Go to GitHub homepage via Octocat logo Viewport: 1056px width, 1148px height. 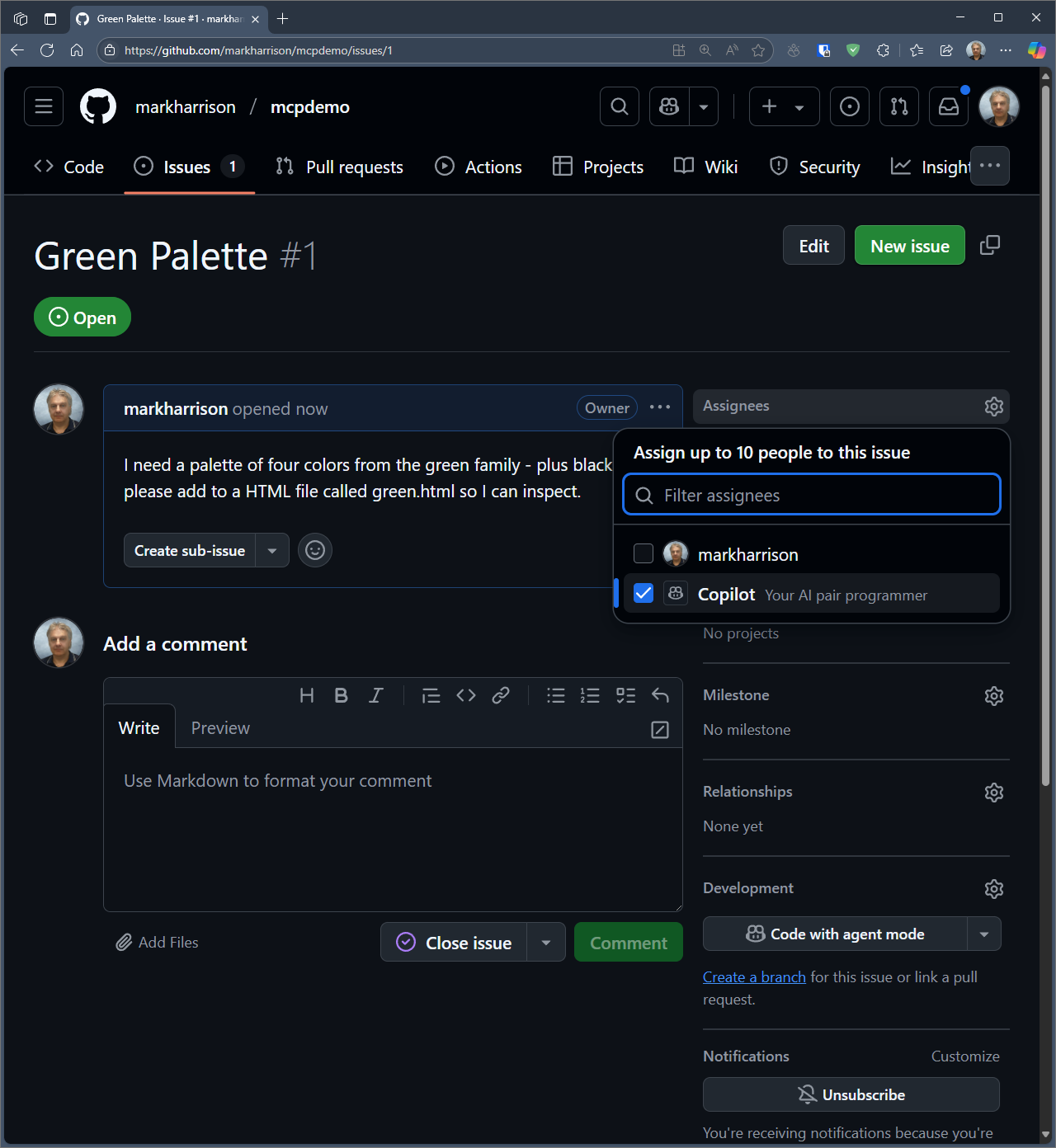(98, 106)
